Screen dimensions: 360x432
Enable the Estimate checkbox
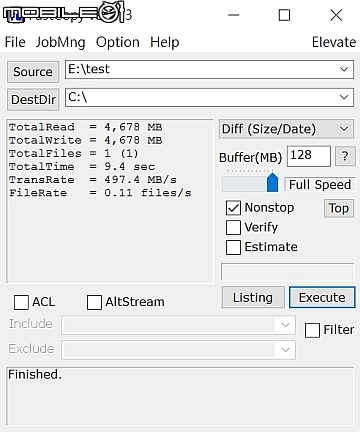click(x=233, y=247)
